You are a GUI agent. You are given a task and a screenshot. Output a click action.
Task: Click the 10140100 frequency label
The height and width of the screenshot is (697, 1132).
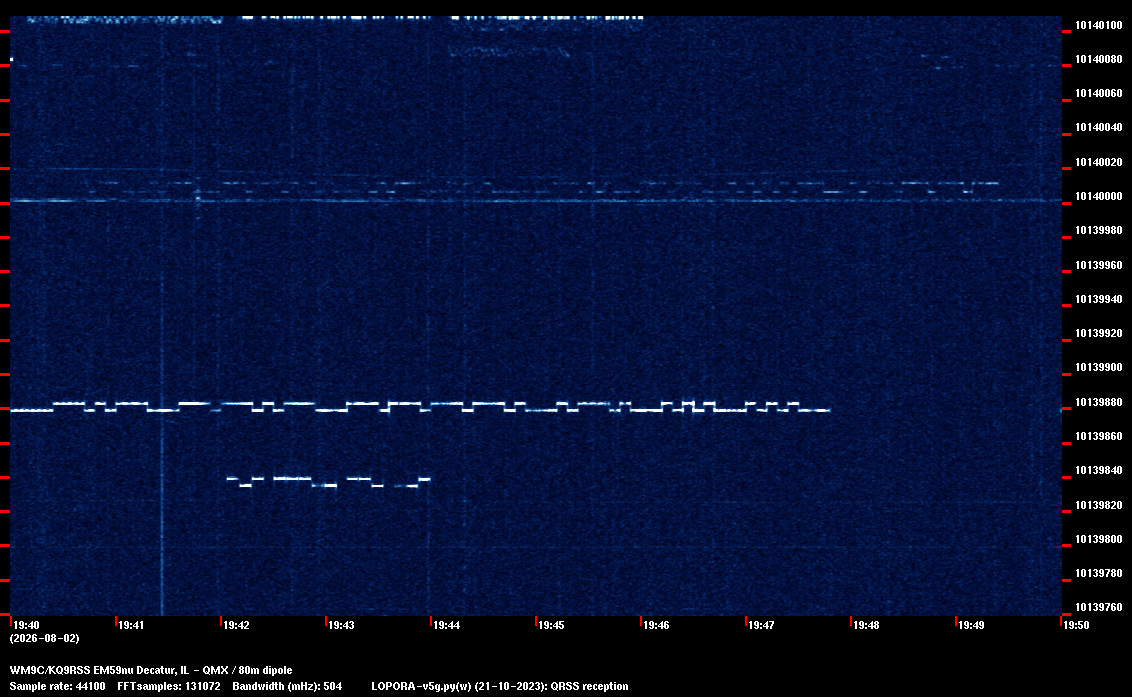pyautogui.click(x=1098, y=25)
